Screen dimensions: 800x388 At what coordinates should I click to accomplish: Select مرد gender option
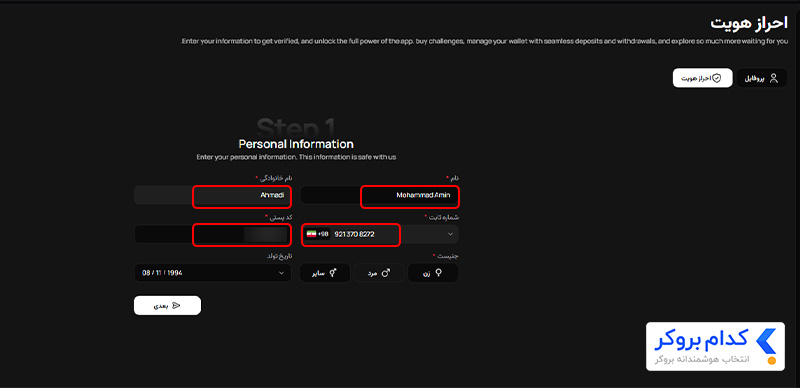pyautogui.click(x=379, y=273)
